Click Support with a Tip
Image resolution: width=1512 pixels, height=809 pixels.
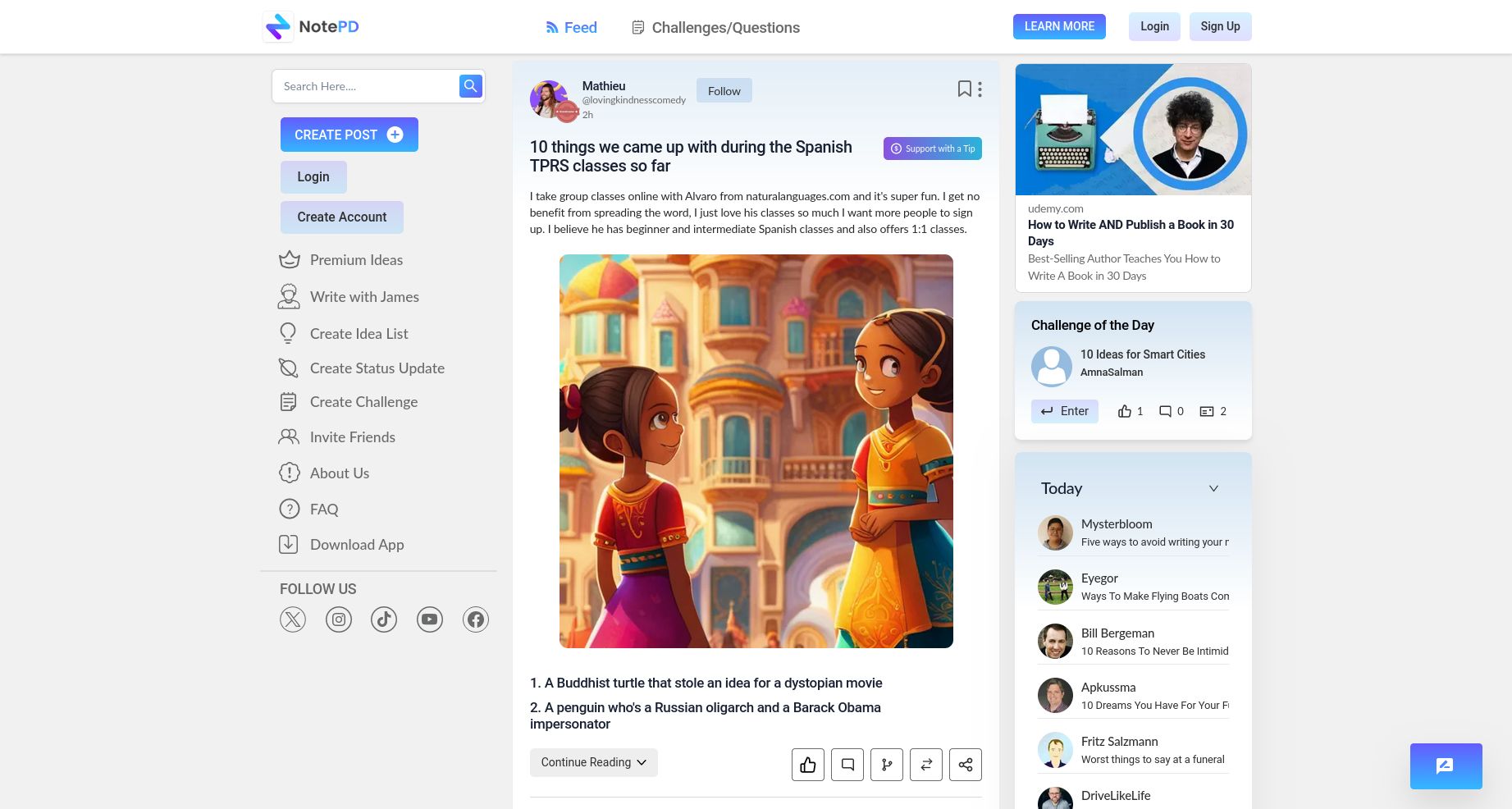pyautogui.click(x=931, y=149)
